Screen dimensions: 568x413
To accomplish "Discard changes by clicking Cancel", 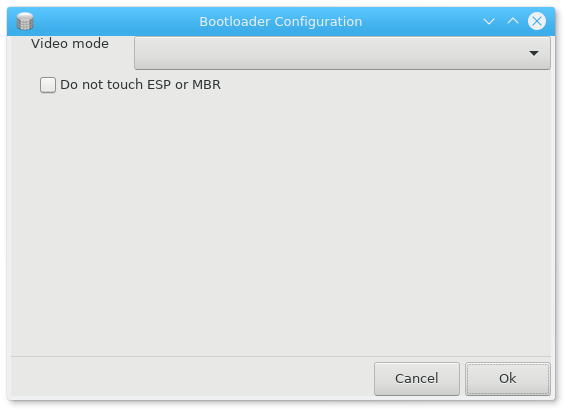I will [417, 379].
